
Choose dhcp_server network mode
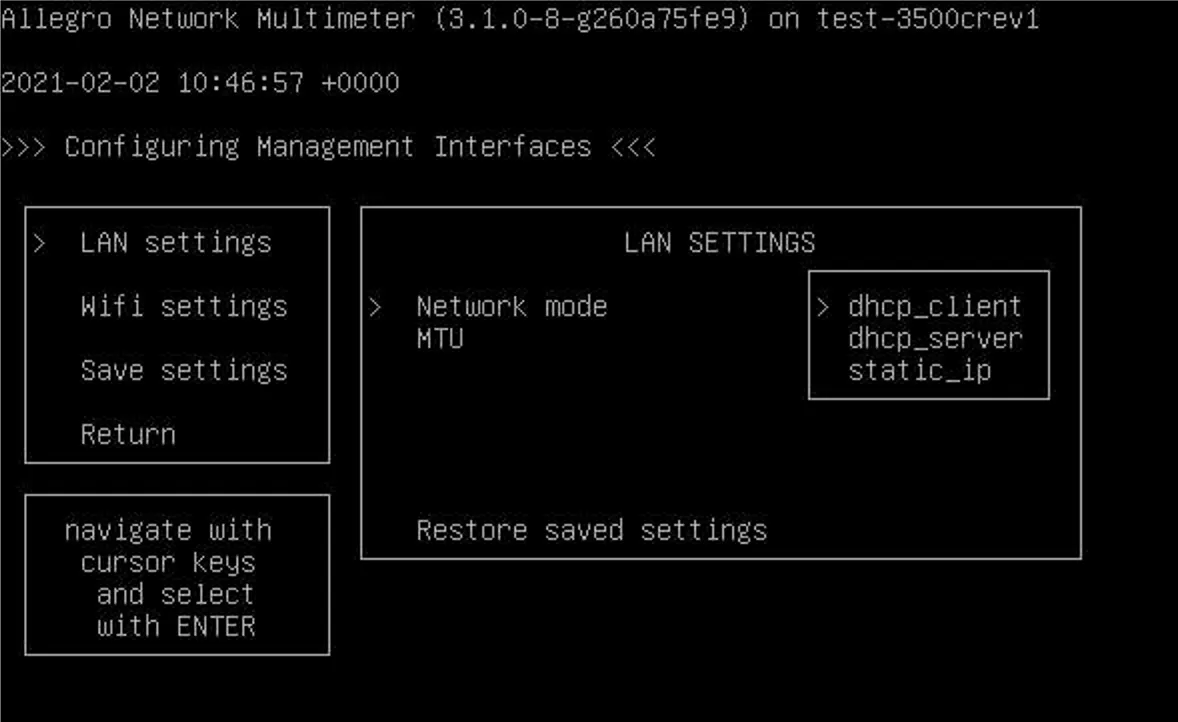pyautogui.click(x=934, y=339)
